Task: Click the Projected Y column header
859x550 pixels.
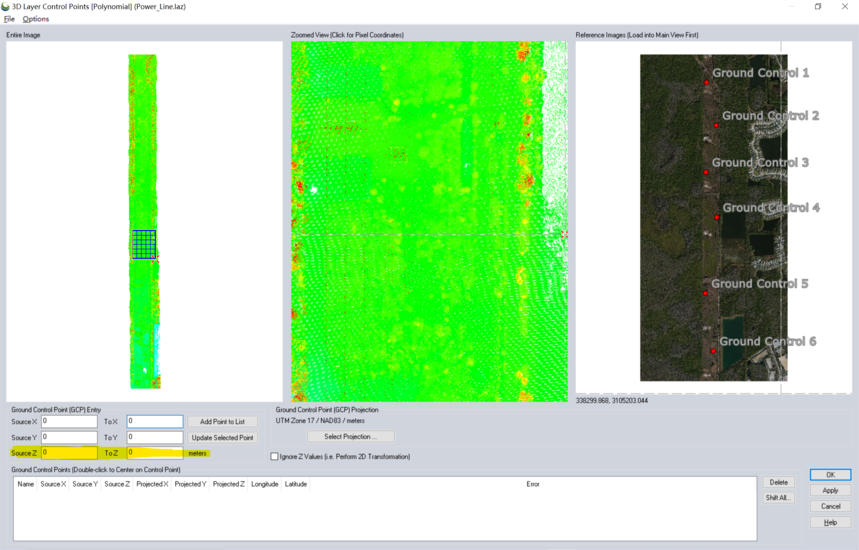Action: click(190, 484)
